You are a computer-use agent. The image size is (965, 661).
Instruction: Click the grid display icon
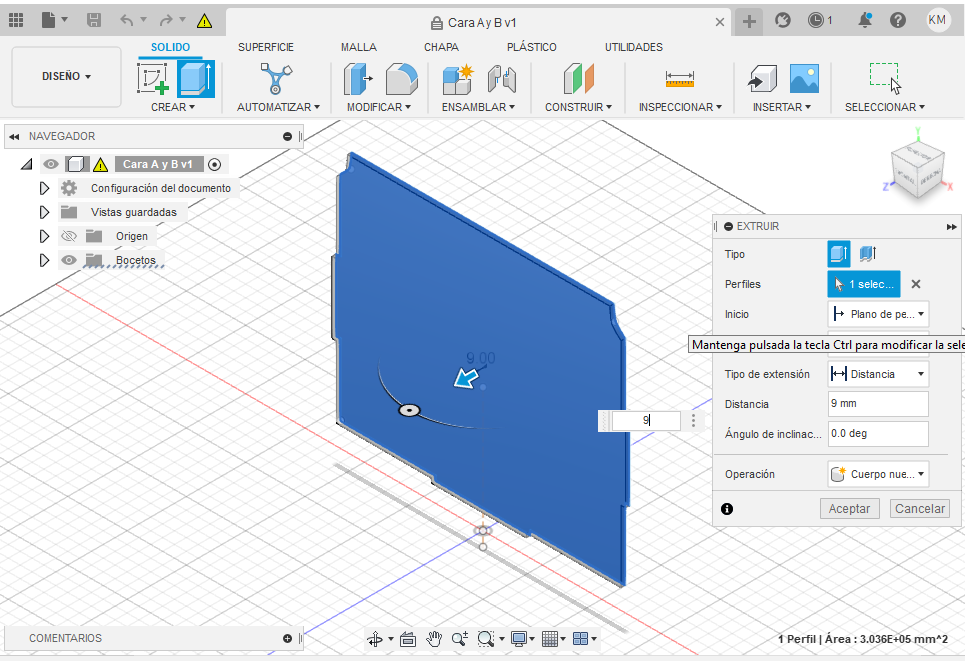[x=548, y=638]
